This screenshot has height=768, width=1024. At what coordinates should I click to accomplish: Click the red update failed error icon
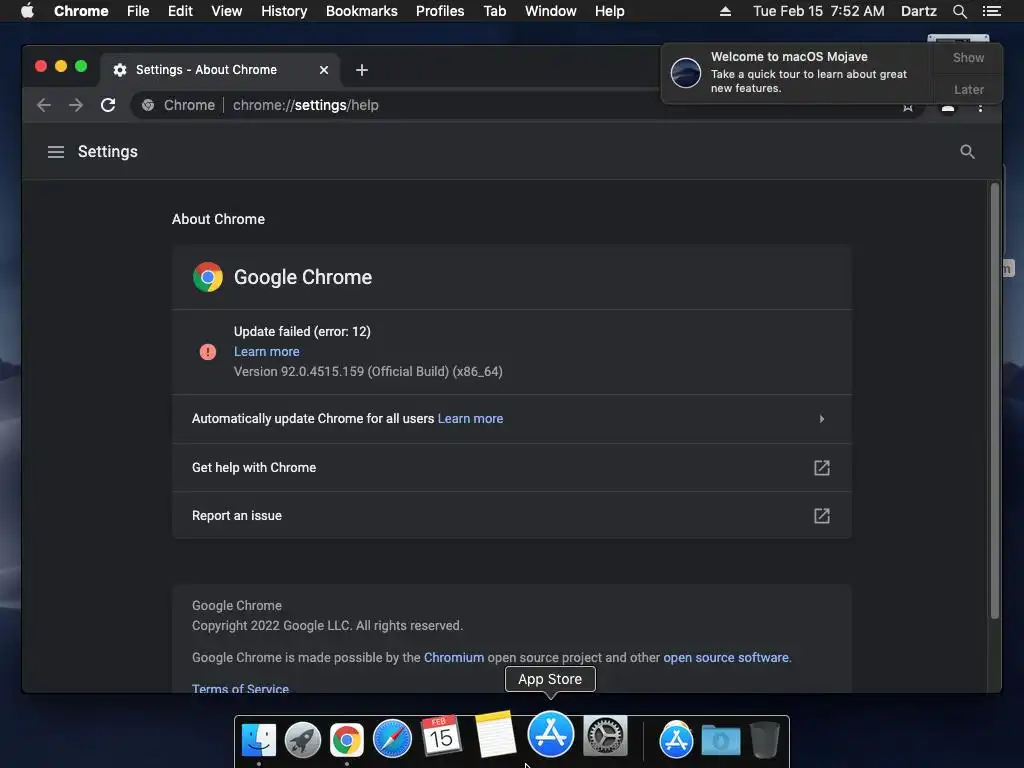coord(208,352)
